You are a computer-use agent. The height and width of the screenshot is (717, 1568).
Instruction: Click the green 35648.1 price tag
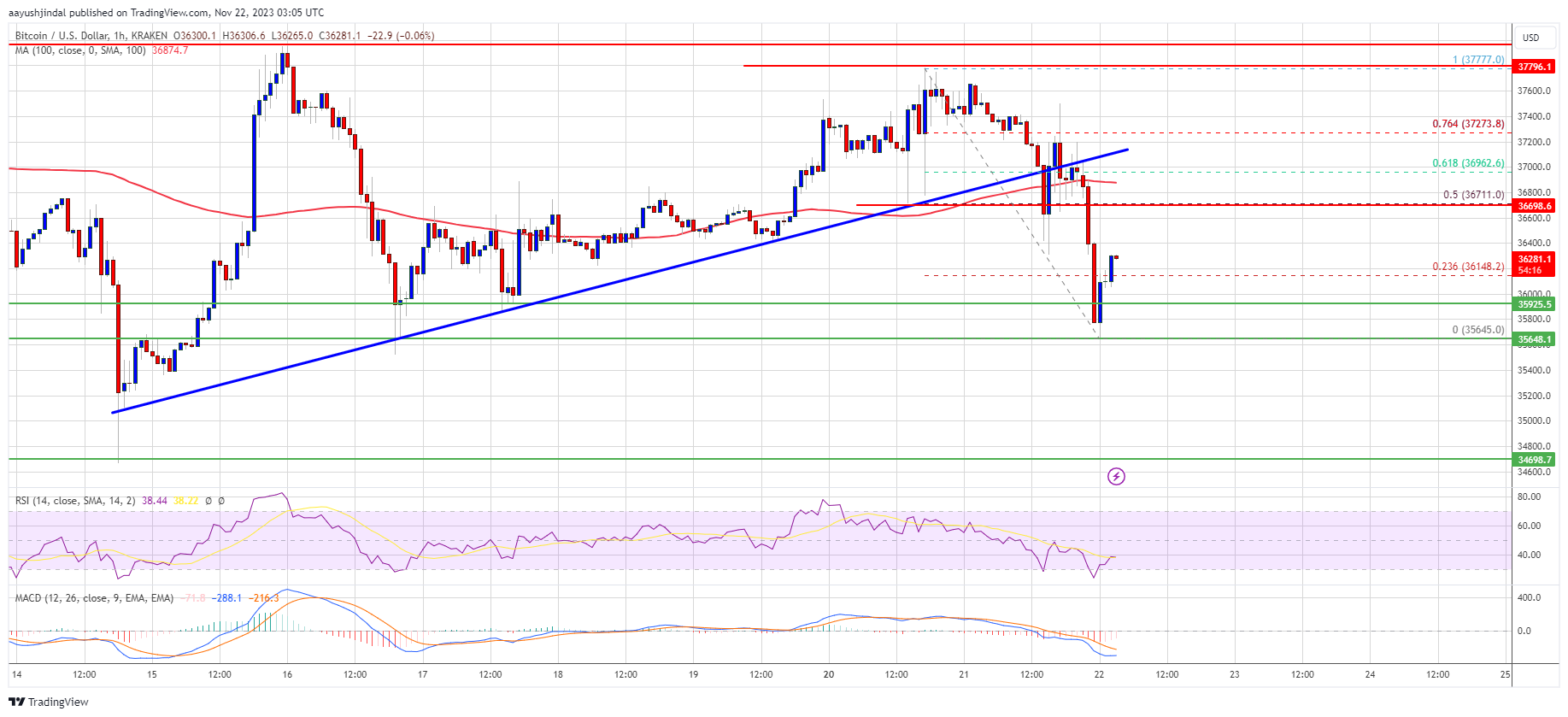point(1534,339)
